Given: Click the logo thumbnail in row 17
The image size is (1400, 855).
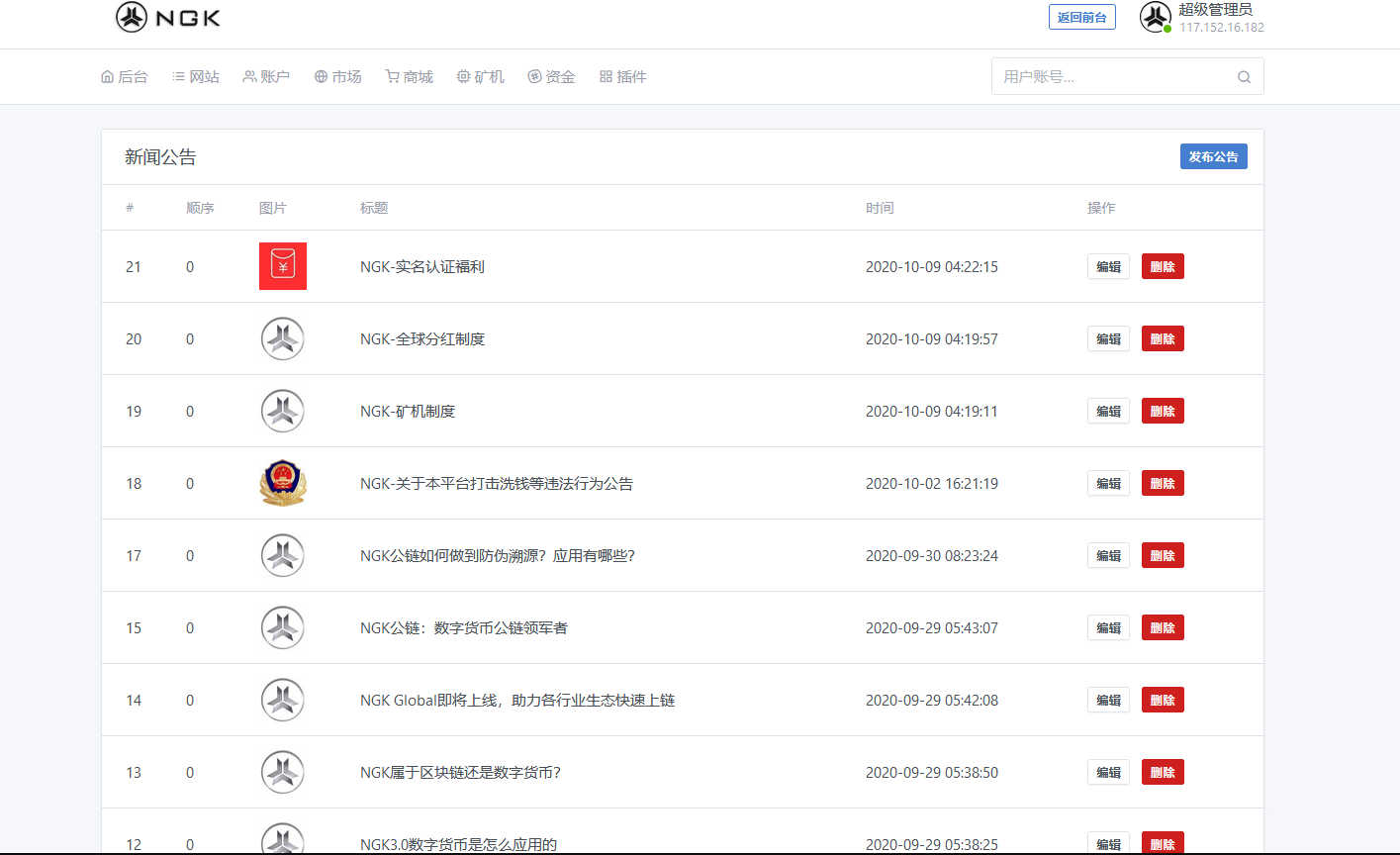Looking at the screenshot, I should click(x=283, y=555).
